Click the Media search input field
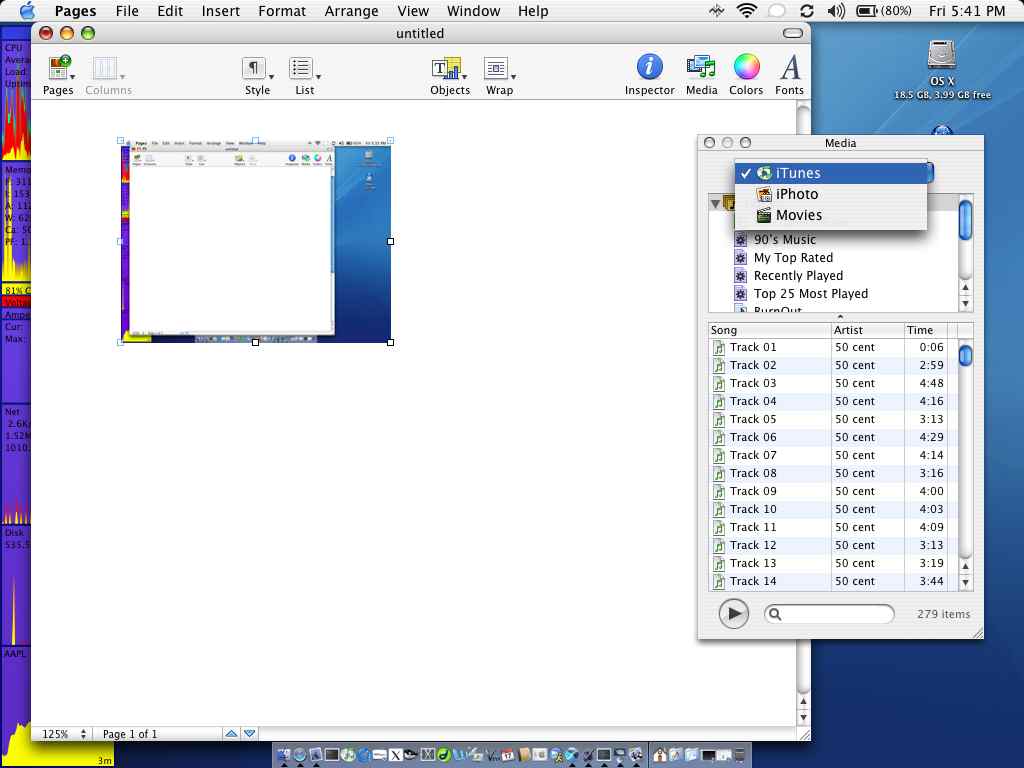Image resolution: width=1024 pixels, height=768 pixels. pyautogui.click(x=829, y=614)
